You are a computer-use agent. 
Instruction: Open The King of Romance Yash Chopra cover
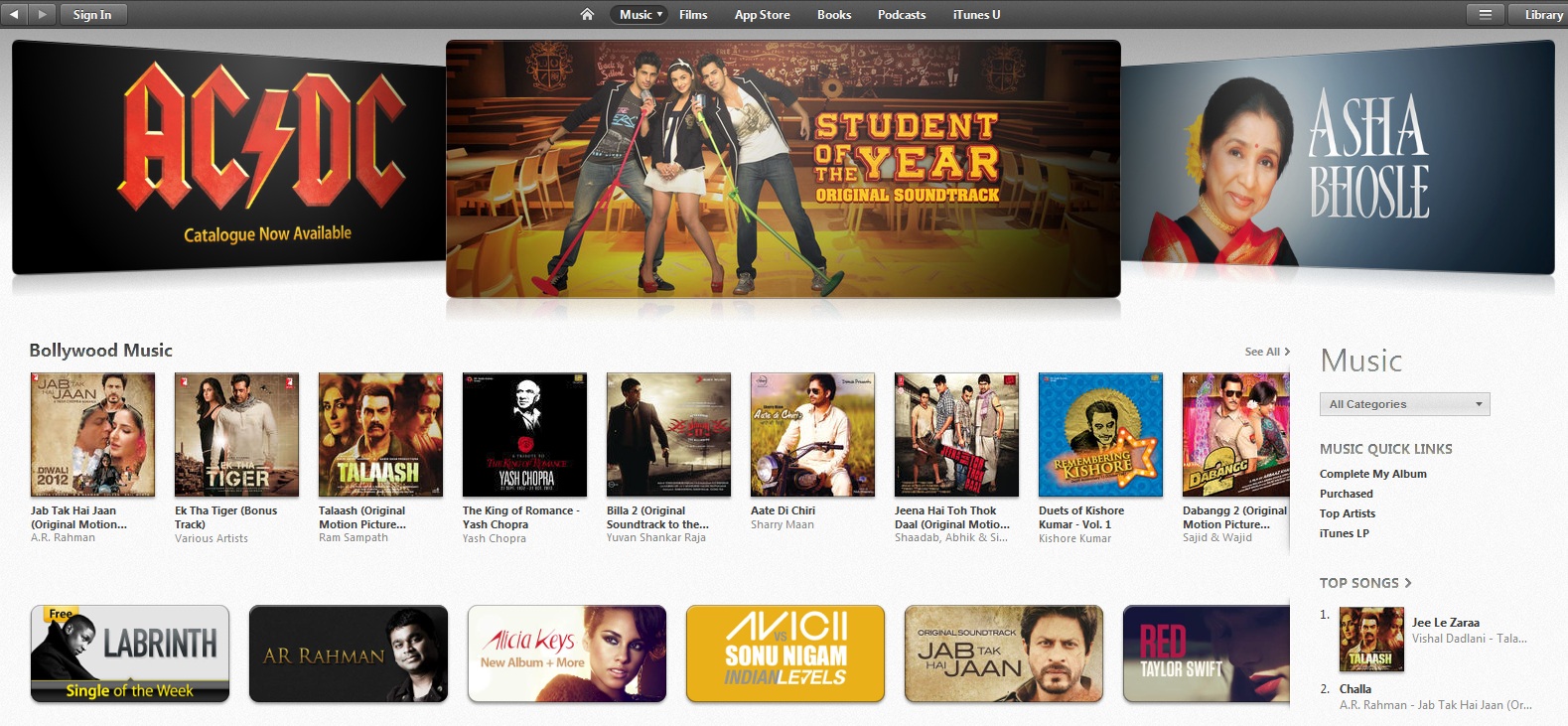click(x=524, y=435)
